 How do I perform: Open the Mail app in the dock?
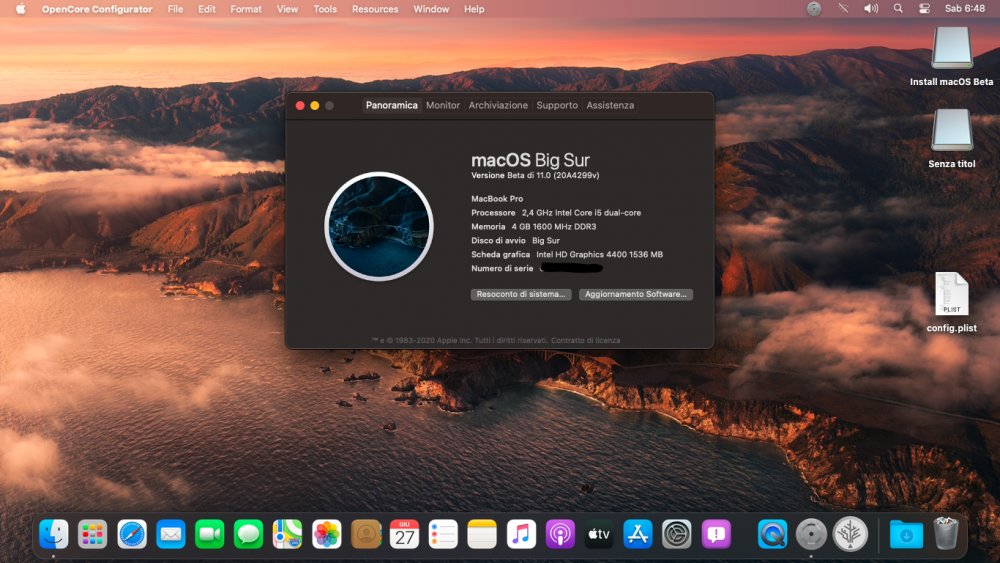(x=171, y=534)
